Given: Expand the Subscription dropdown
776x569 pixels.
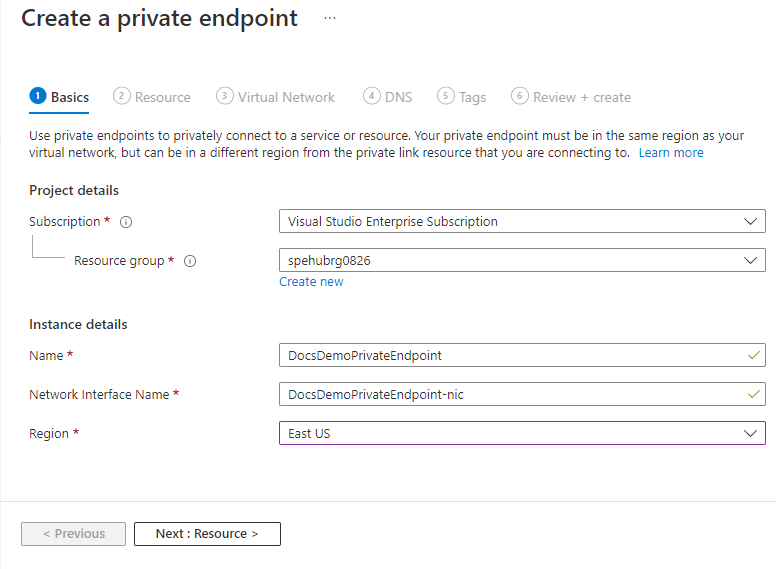Looking at the screenshot, I should tap(751, 221).
